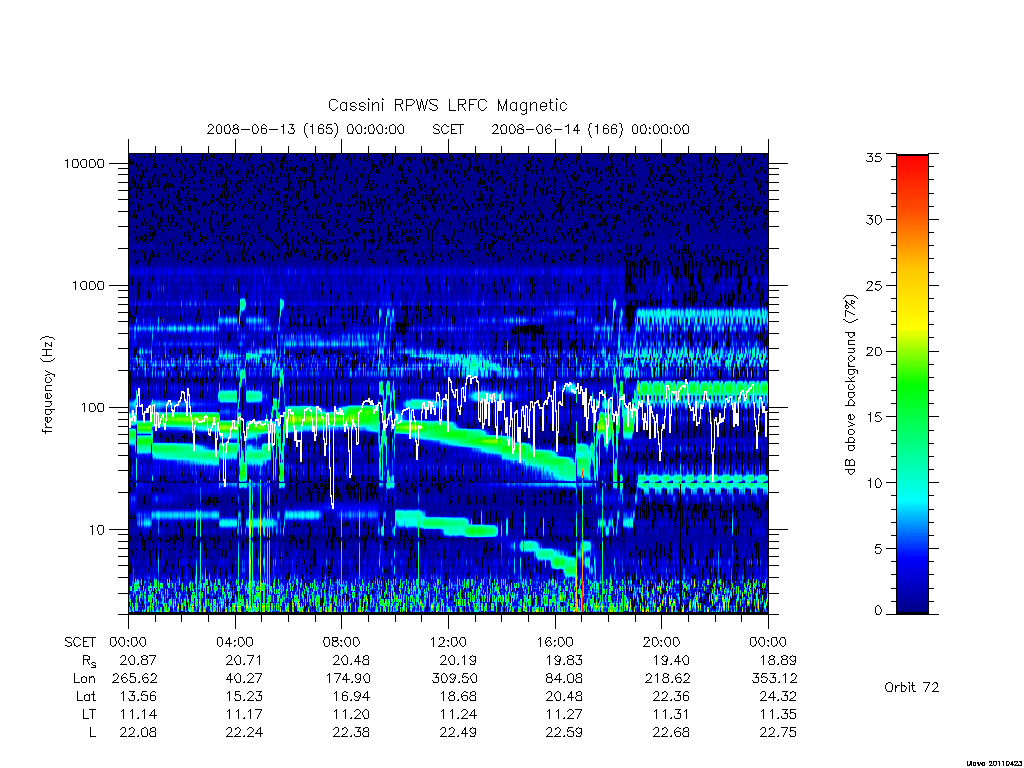1024x768 pixels.
Task: Click the L value 22.75
Action: tap(778, 732)
